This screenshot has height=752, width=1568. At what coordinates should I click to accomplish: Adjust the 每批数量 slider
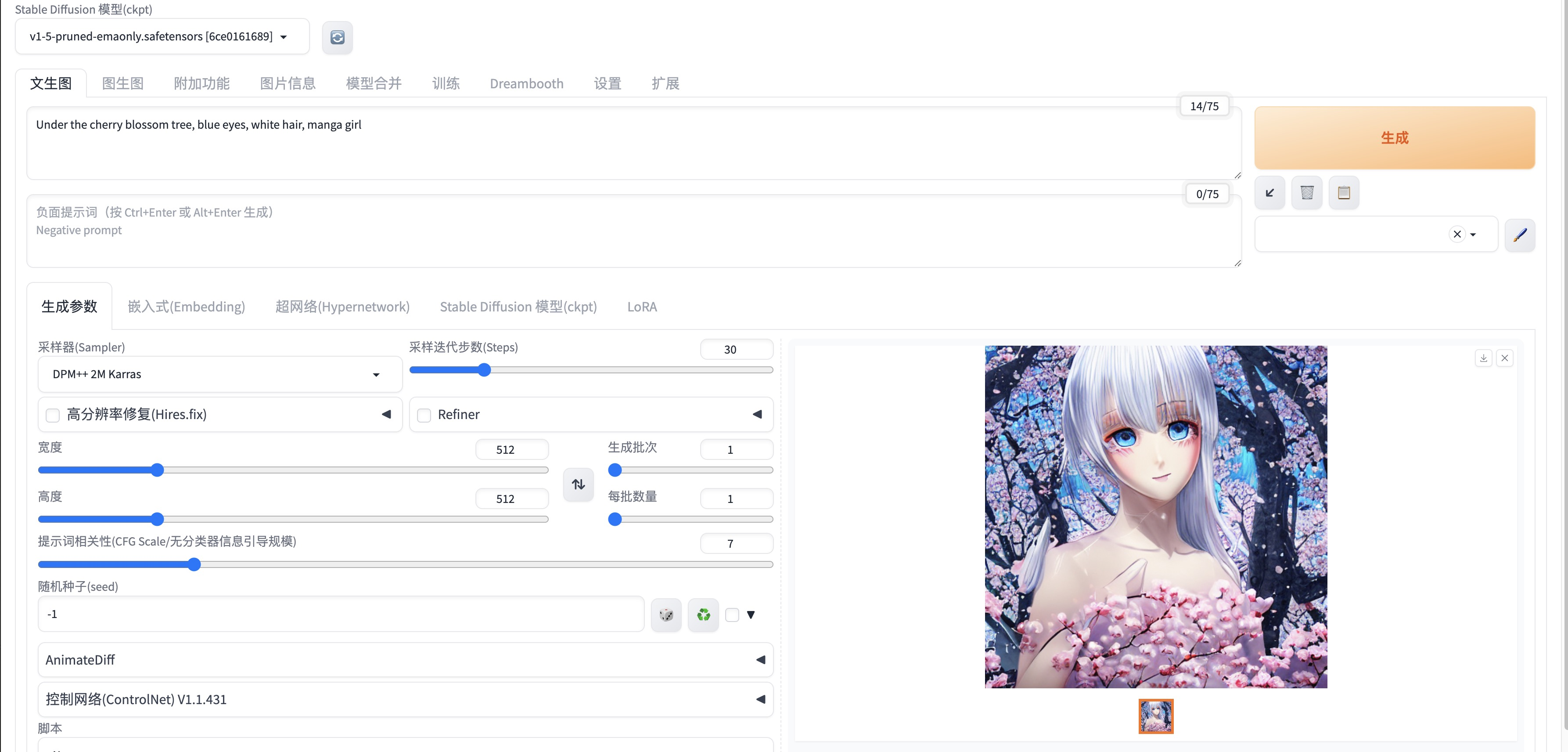click(690, 519)
